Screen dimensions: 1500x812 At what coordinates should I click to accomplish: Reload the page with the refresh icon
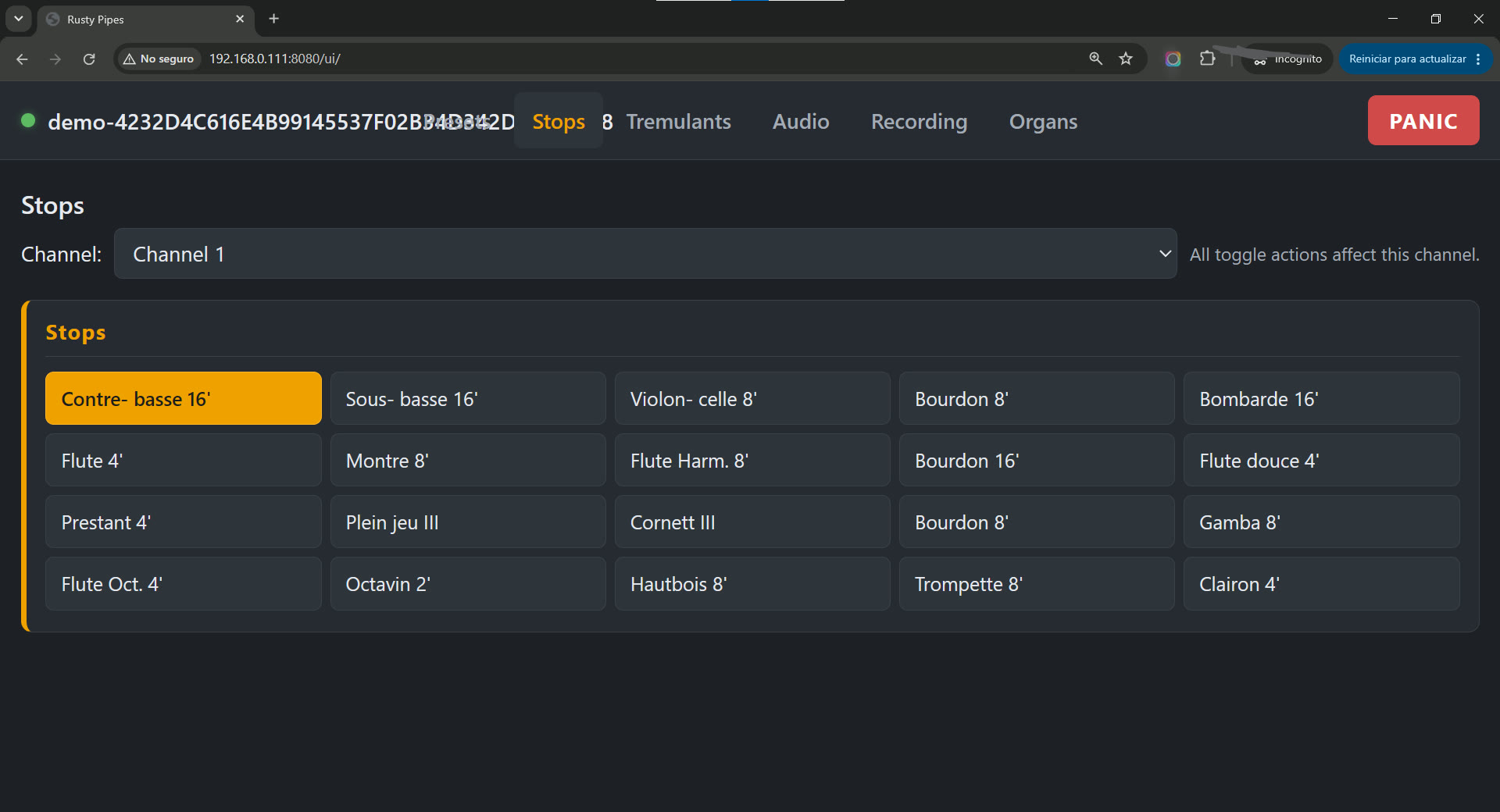coord(89,59)
